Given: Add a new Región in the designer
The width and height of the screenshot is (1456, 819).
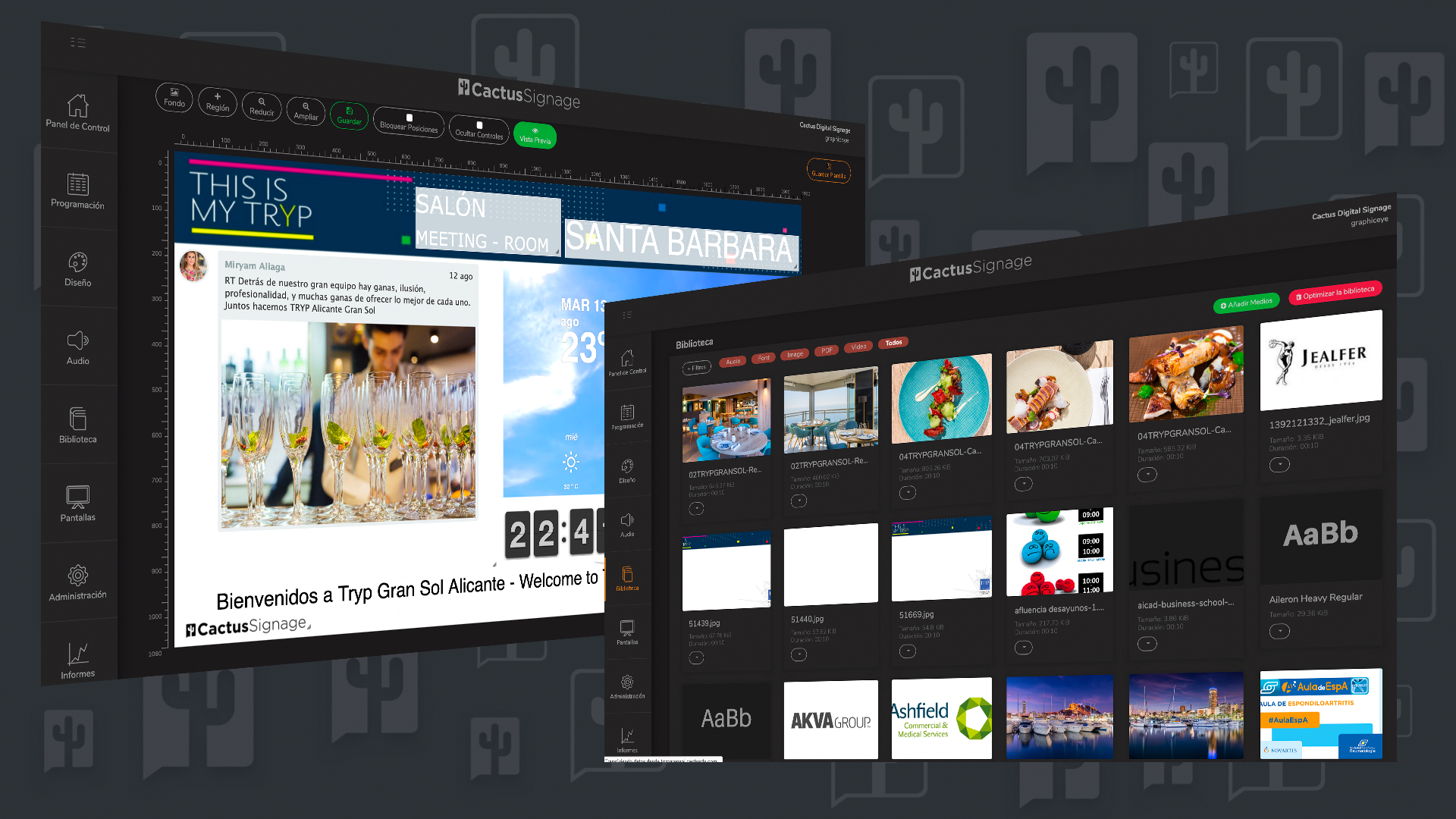Looking at the screenshot, I should pyautogui.click(x=218, y=102).
